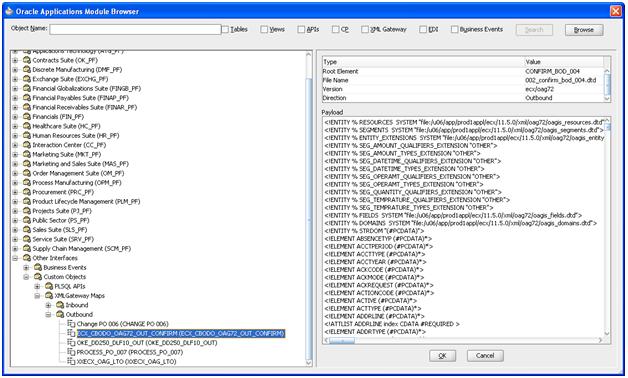The image size is (628, 378).
Task: Click the Other Interfaces folder icon
Action: [x=26, y=258]
